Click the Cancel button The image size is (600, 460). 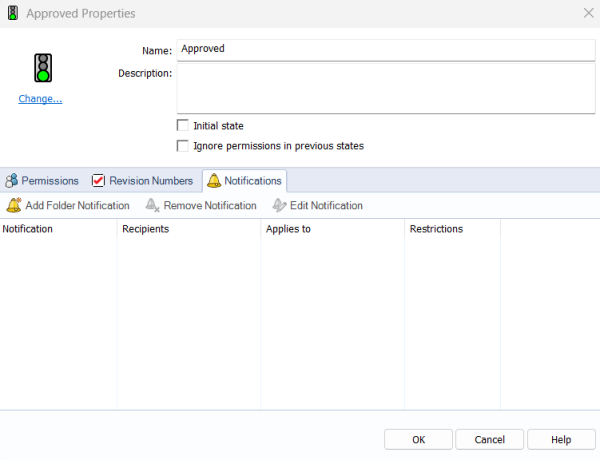(x=489, y=439)
